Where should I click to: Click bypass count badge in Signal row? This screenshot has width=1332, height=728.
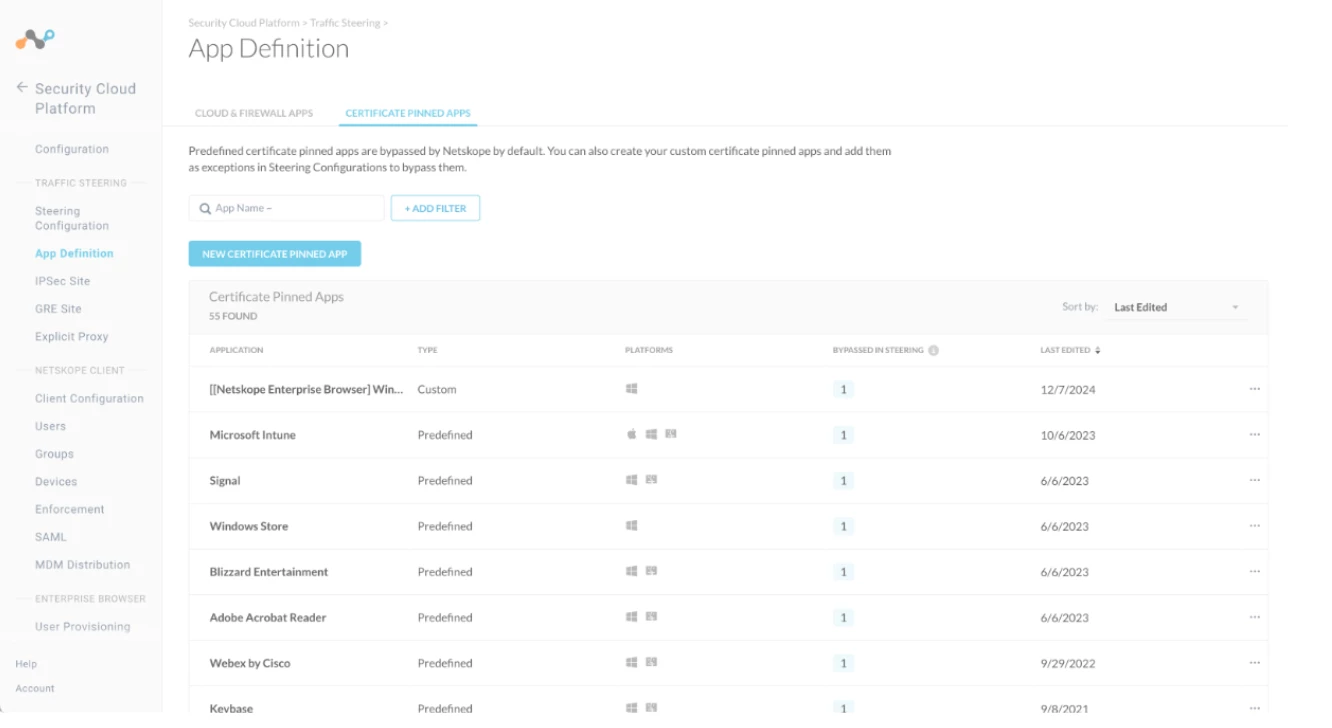[843, 481]
